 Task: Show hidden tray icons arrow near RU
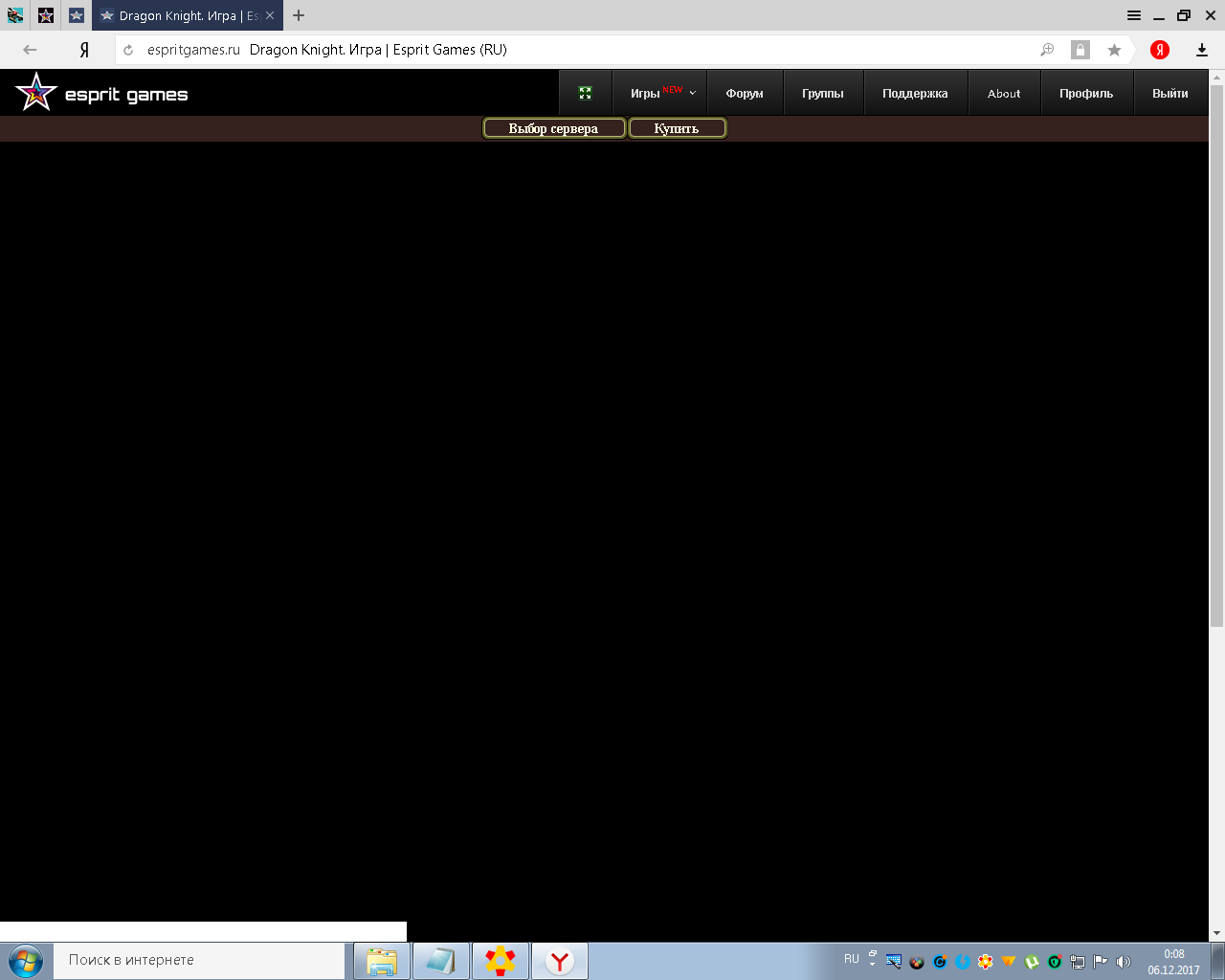(x=872, y=959)
